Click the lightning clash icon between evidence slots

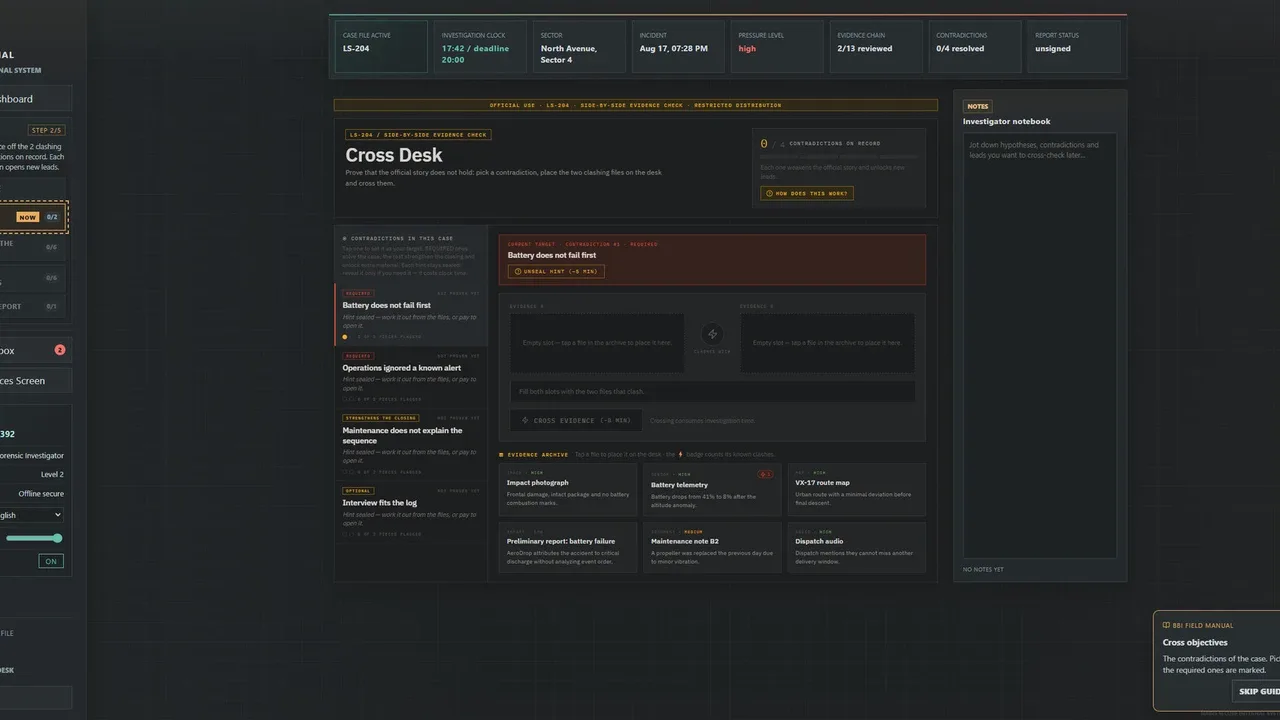click(712, 335)
